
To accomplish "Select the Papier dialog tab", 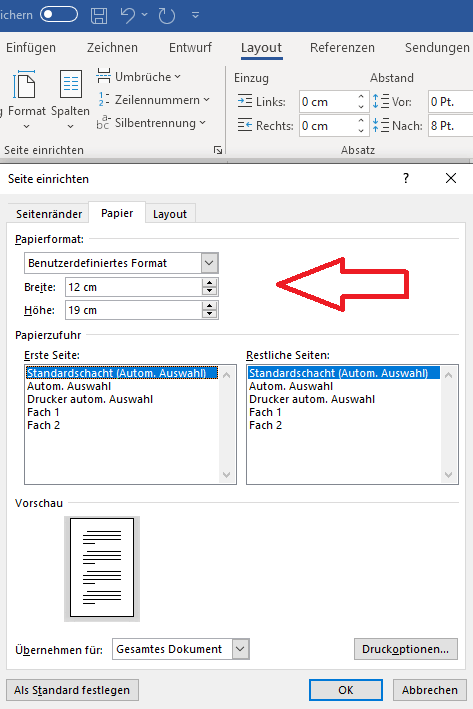I will pyautogui.click(x=117, y=213).
